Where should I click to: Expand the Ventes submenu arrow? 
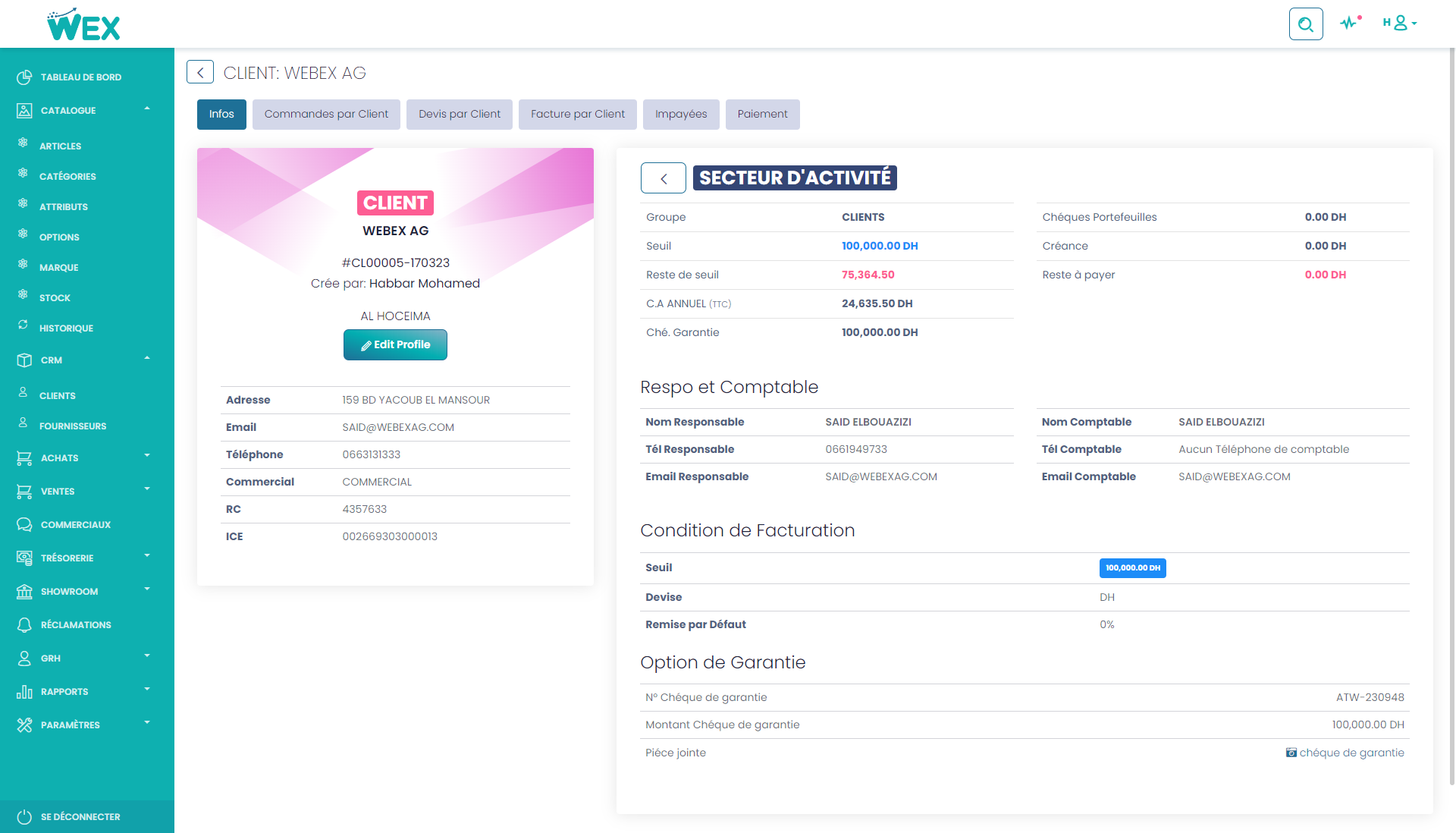147,489
